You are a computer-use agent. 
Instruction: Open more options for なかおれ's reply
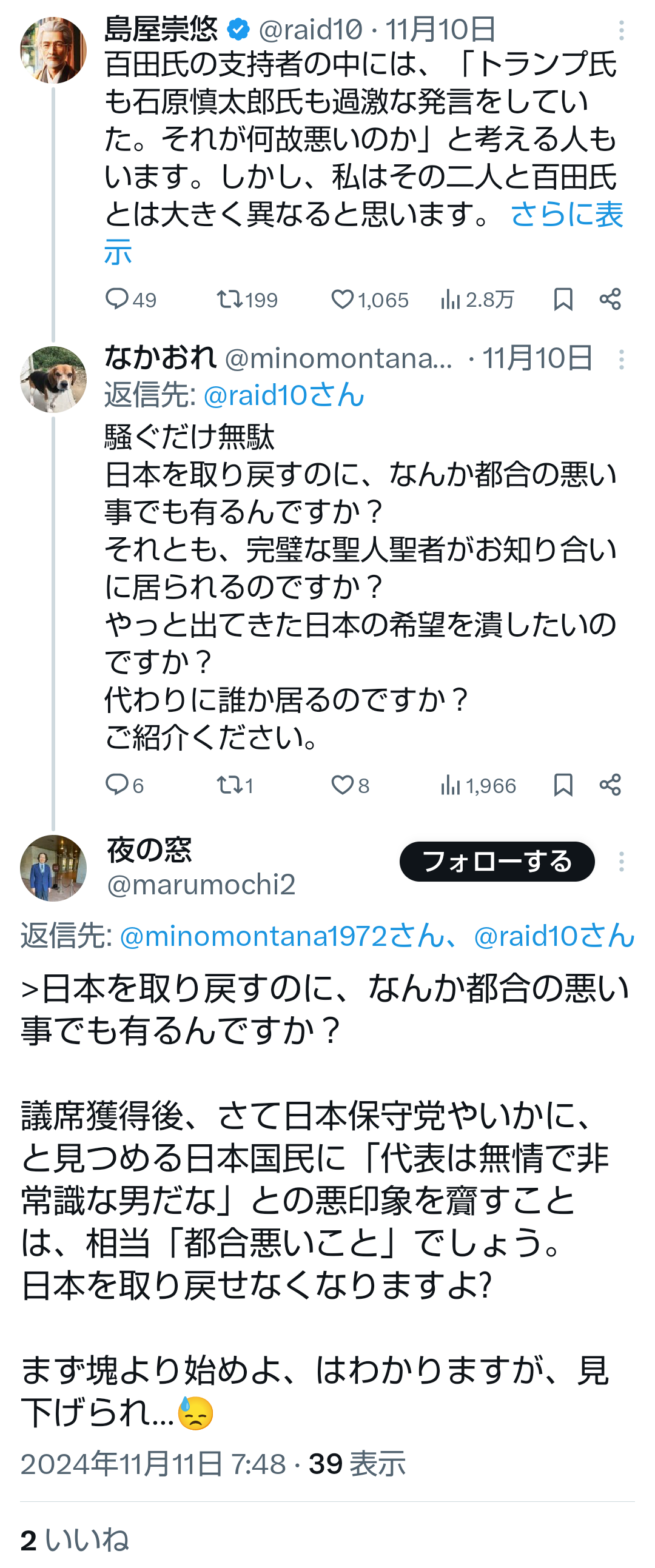621,360
